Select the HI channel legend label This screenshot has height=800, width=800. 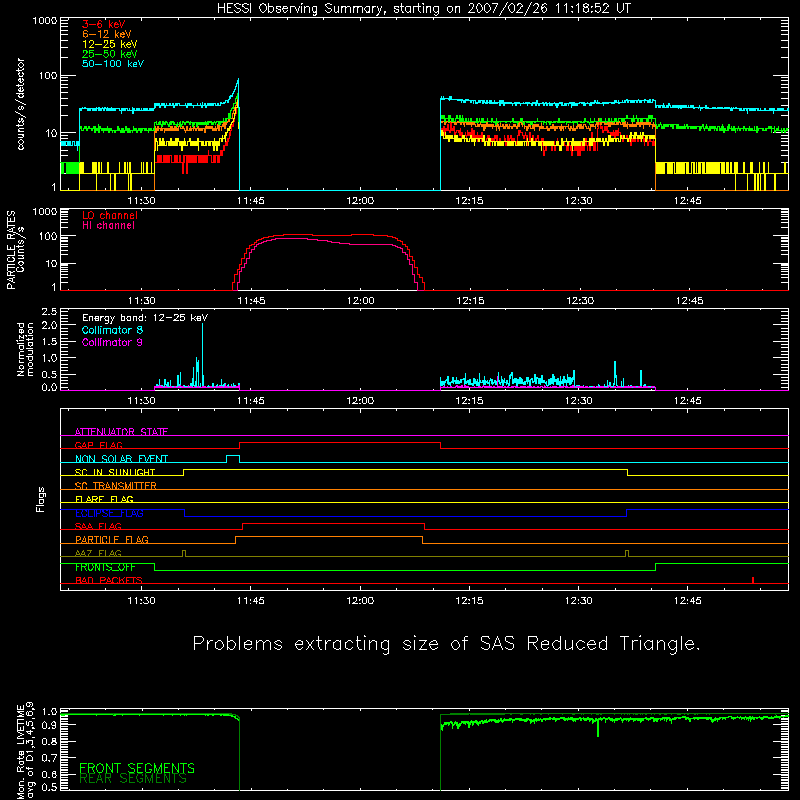point(108,226)
